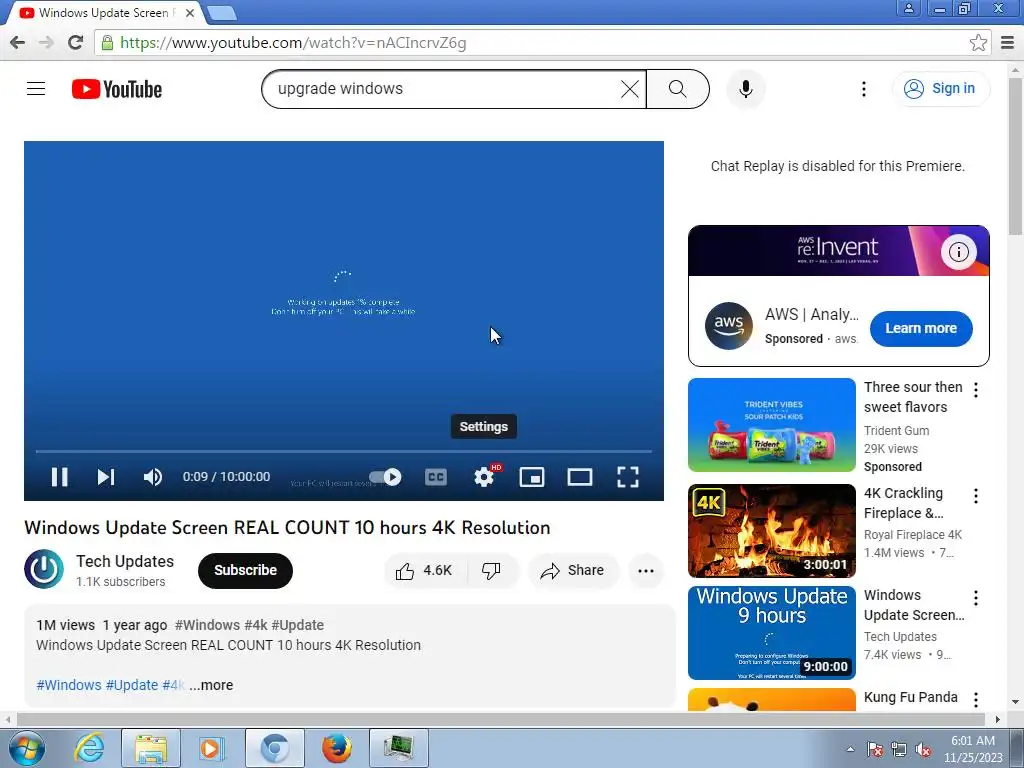The height and width of the screenshot is (768, 1024).
Task: Click the vertical page scrollbar thumb
Action: pos(1016,155)
